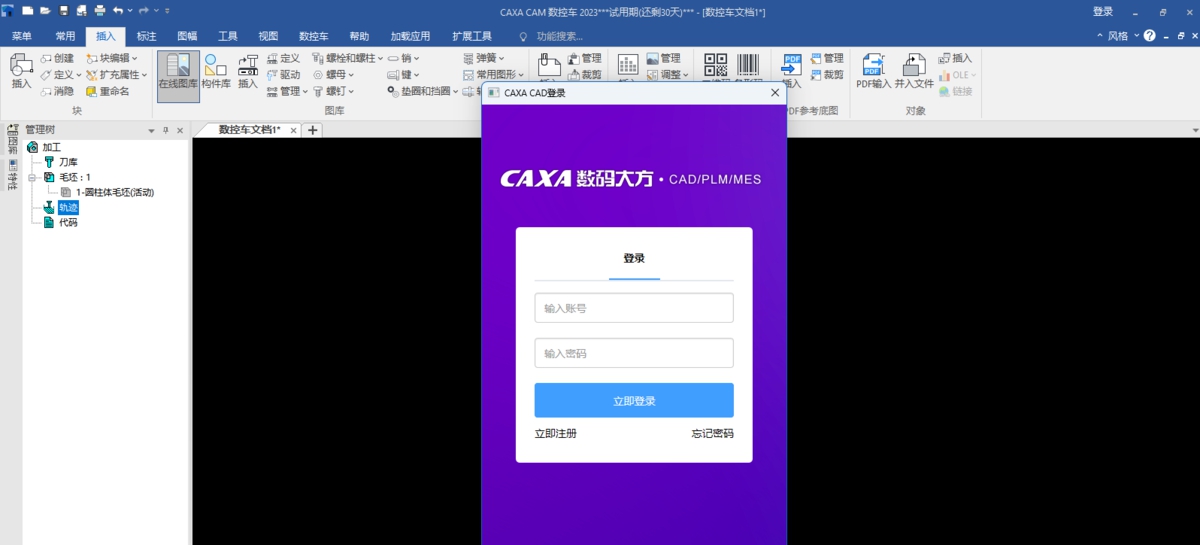Click 登录 in the main title bar
Screen dimensions: 1200x545
(1103, 11)
